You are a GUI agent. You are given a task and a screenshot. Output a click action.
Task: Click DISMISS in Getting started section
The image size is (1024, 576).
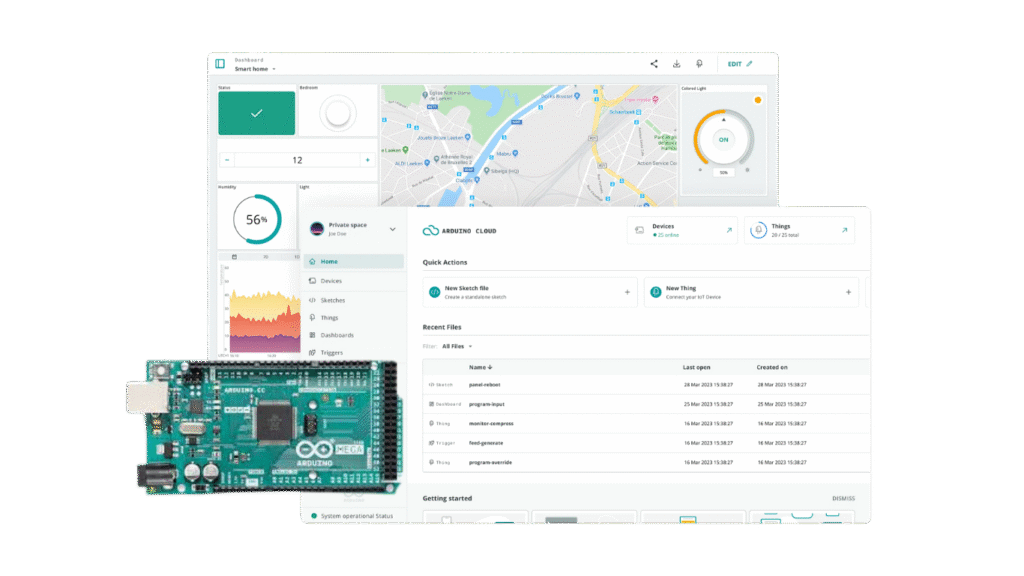843,498
